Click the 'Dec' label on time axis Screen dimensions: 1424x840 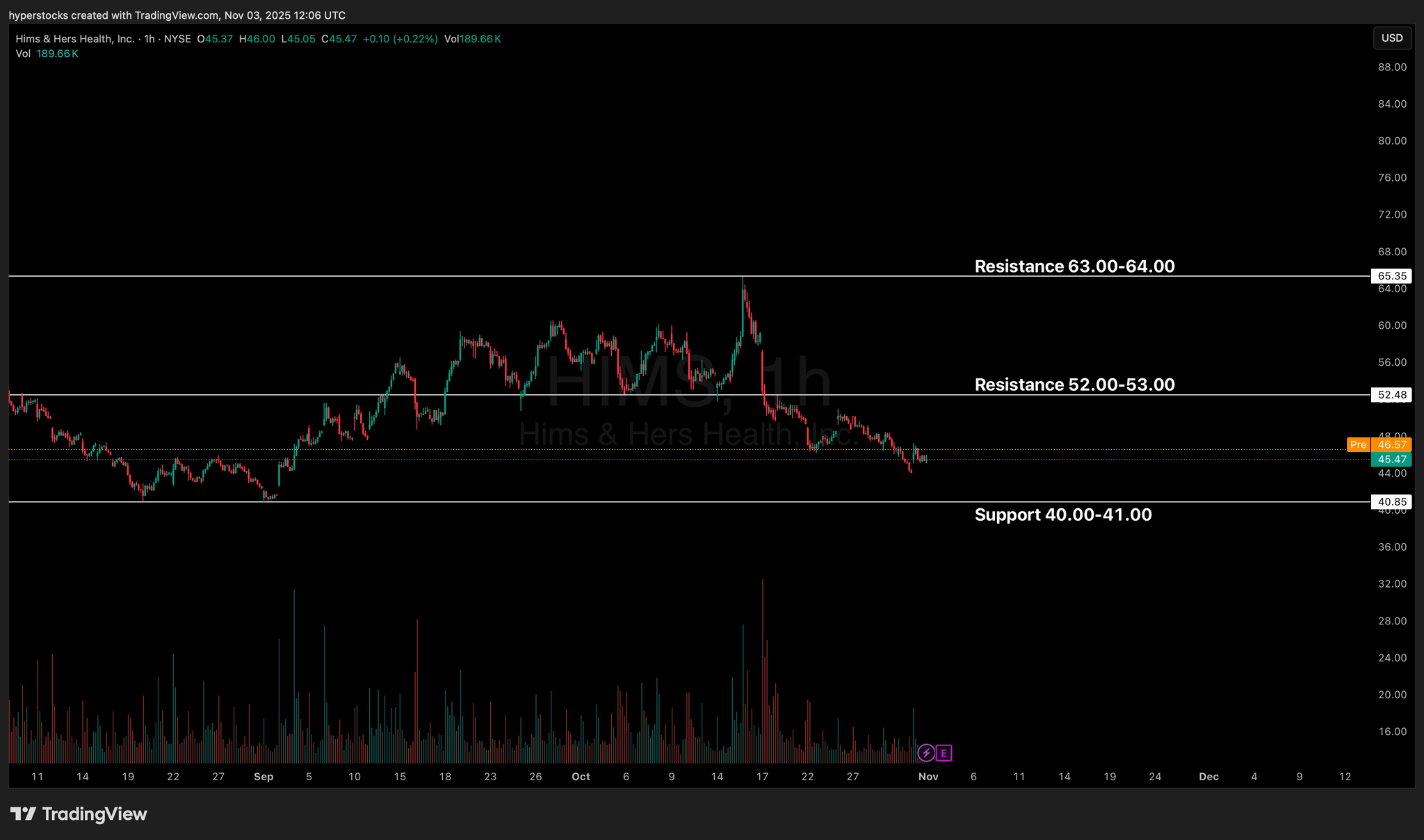click(x=1208, y=777)
